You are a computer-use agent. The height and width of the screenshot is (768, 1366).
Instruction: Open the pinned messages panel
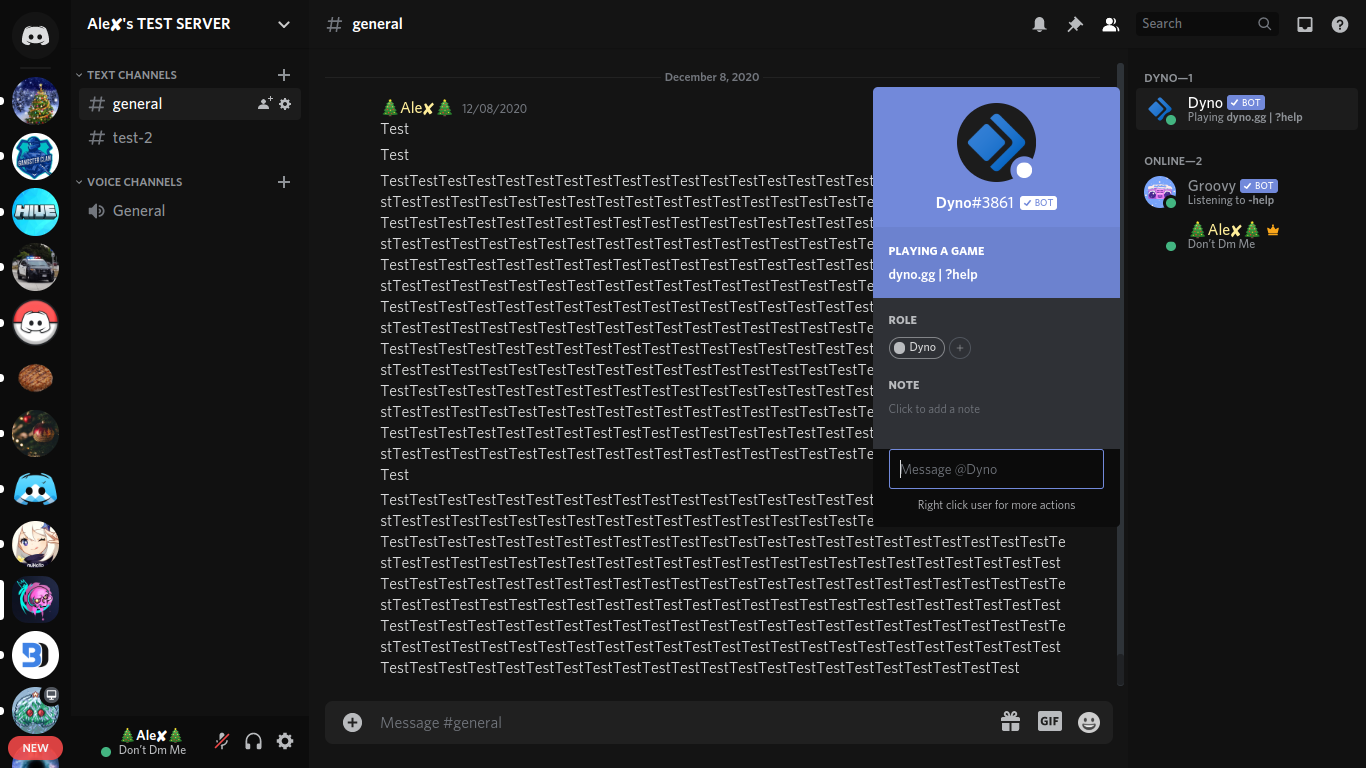[x=1075, y=24]
